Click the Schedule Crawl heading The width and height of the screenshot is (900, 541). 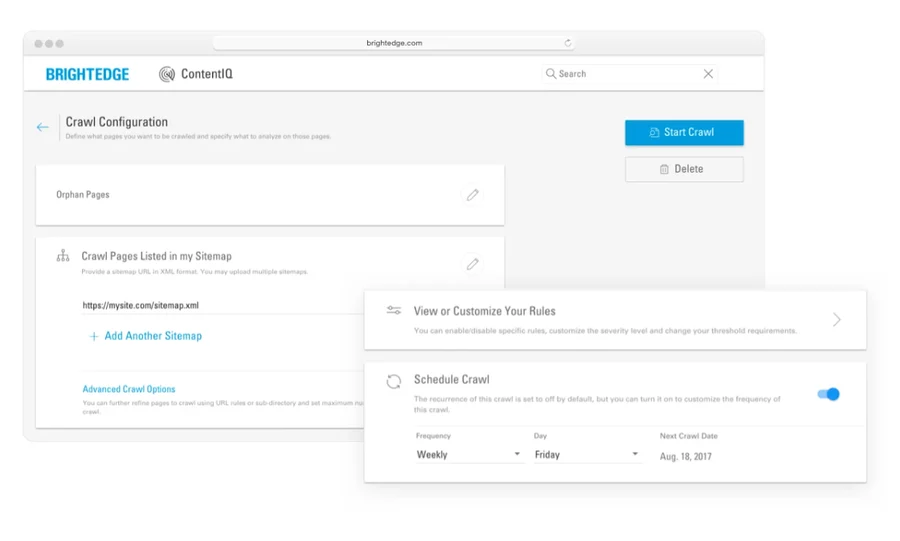tap(452, 379)
